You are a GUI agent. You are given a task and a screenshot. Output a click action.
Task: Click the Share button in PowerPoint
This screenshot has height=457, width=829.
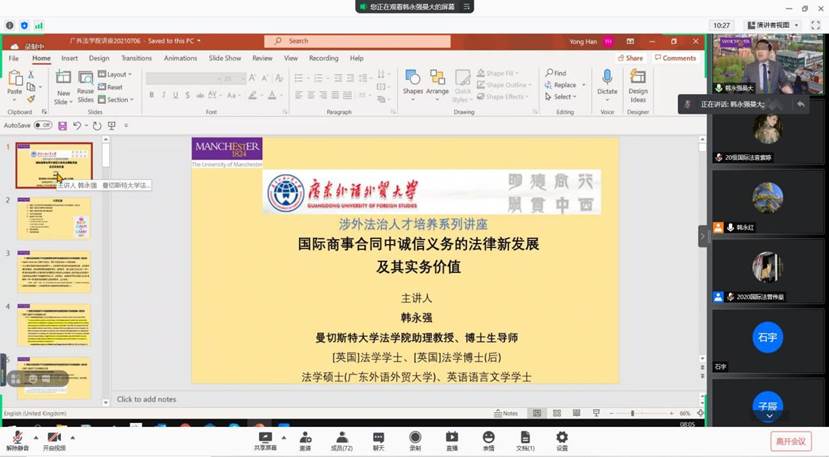coord(632,58)
